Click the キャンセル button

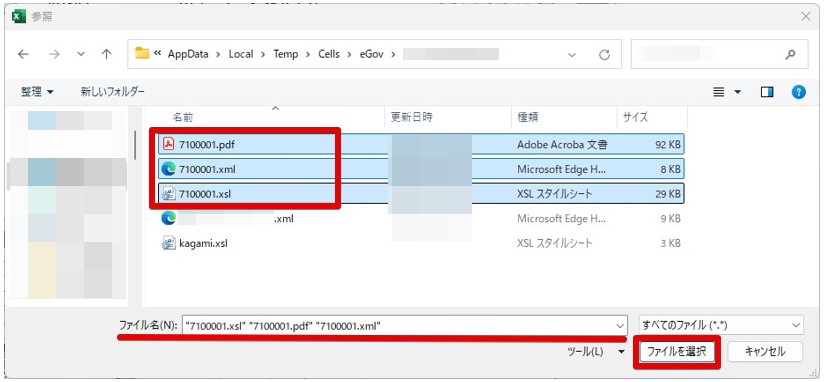tap(765, 351)
